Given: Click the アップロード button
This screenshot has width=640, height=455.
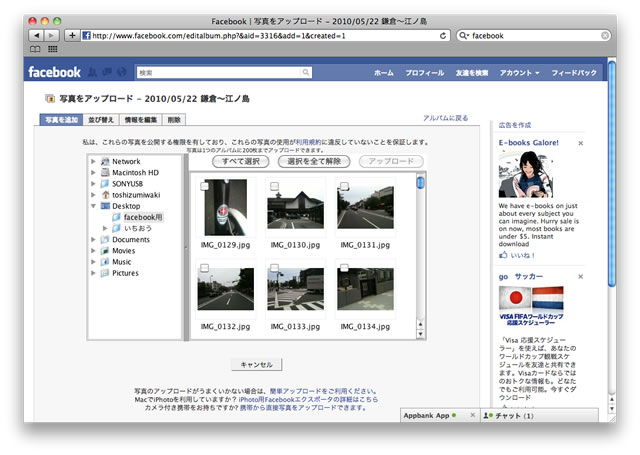Looking at the screenshot, I should [x=391, y=162].
